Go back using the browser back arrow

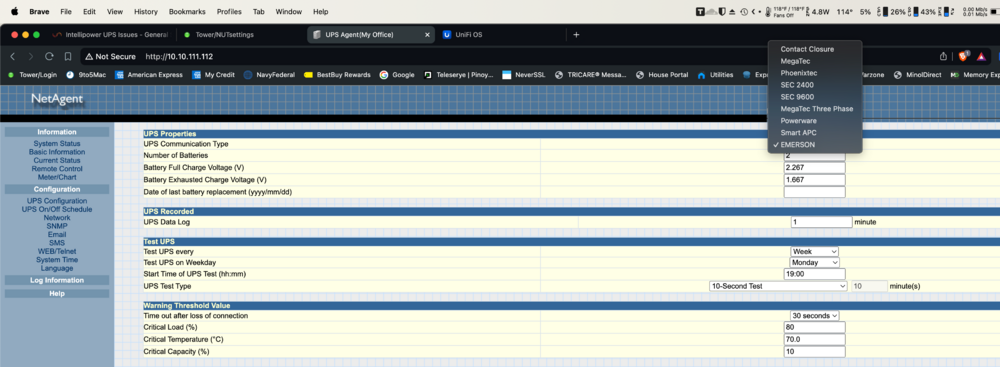13,56
